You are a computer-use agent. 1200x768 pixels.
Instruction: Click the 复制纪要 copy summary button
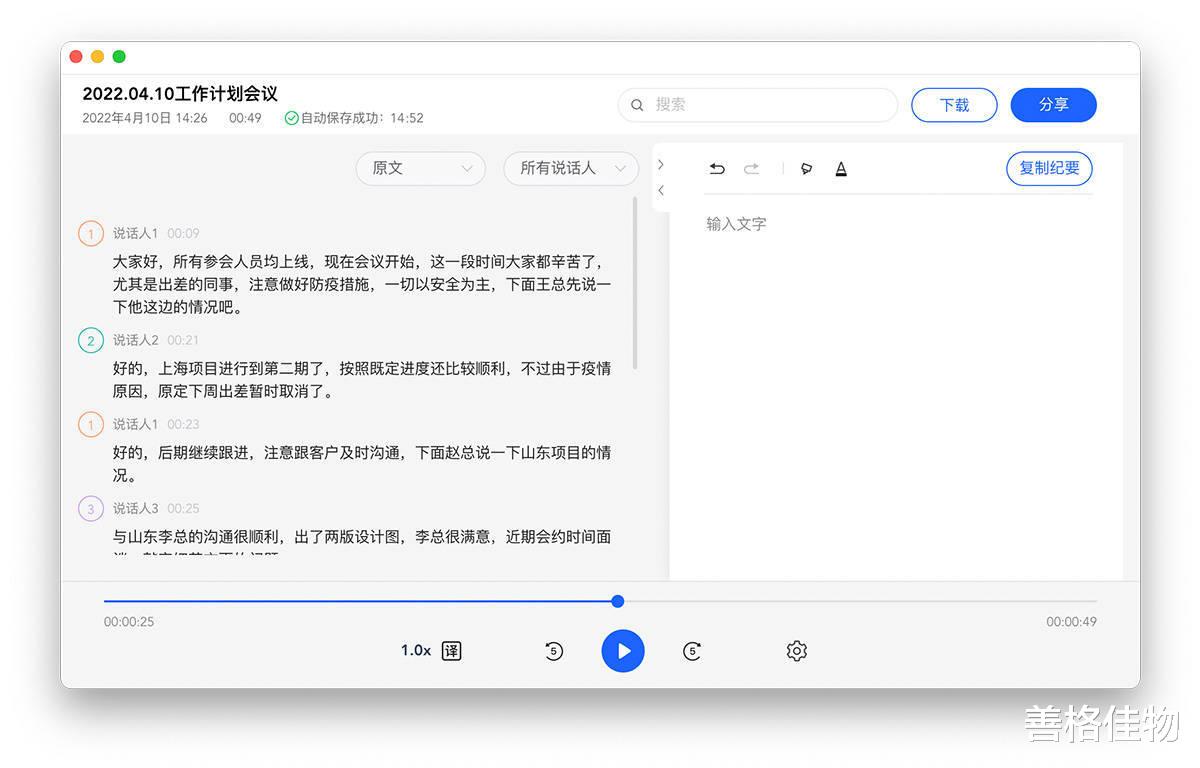[1049, 168]
